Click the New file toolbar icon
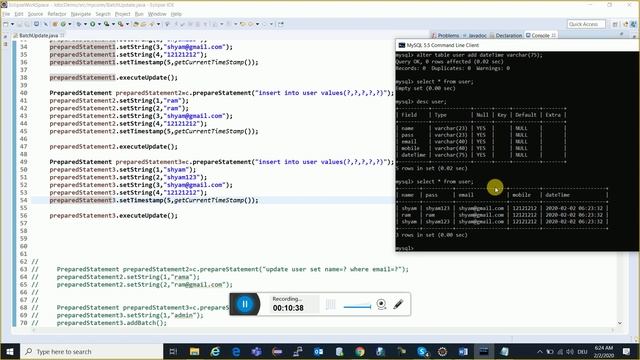 click(x=6, y=24)
